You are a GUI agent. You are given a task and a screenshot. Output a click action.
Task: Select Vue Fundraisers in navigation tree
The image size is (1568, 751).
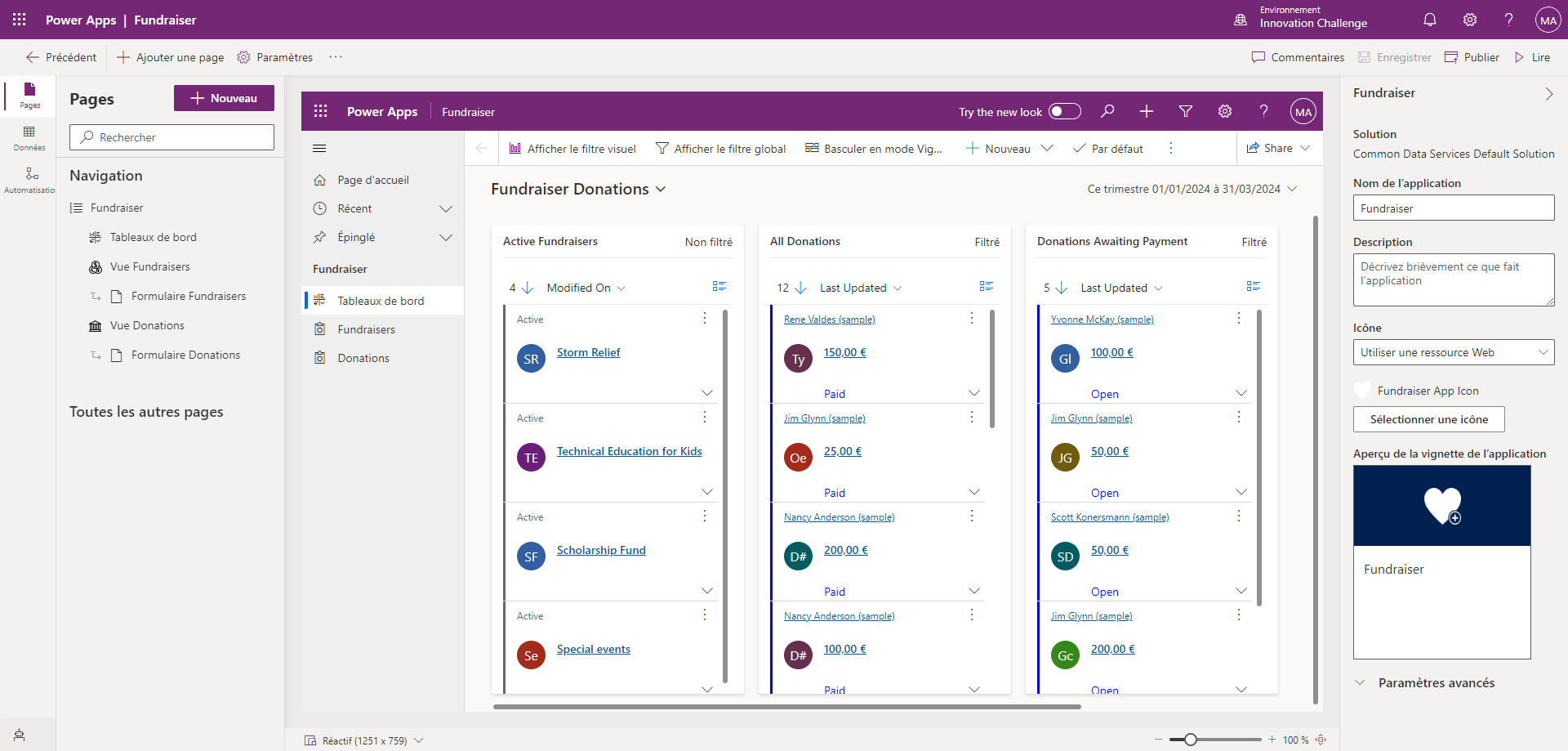click(150, 266)
